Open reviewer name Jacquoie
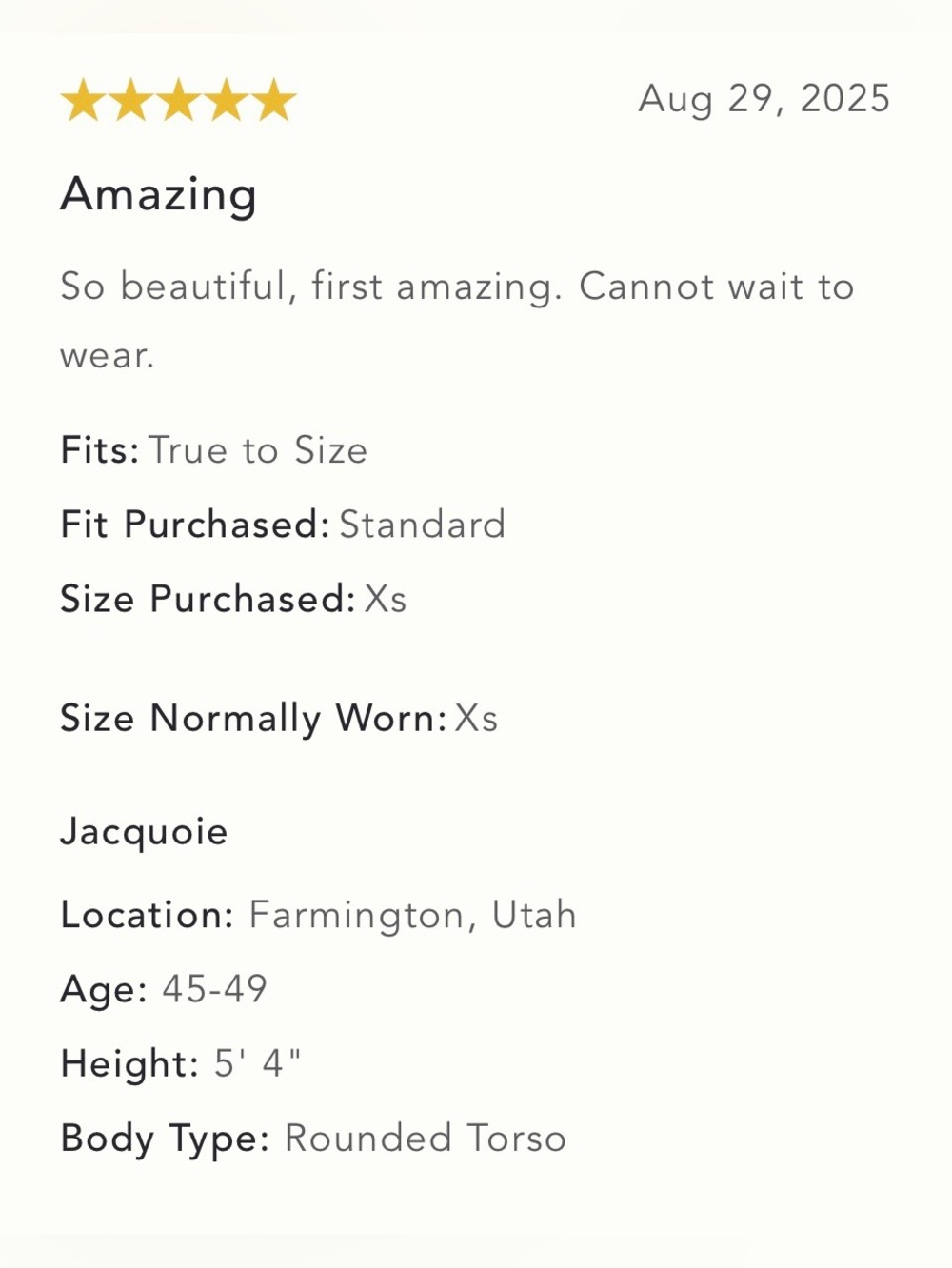This screenshot has height=1268, width=952. pos(144,833)
